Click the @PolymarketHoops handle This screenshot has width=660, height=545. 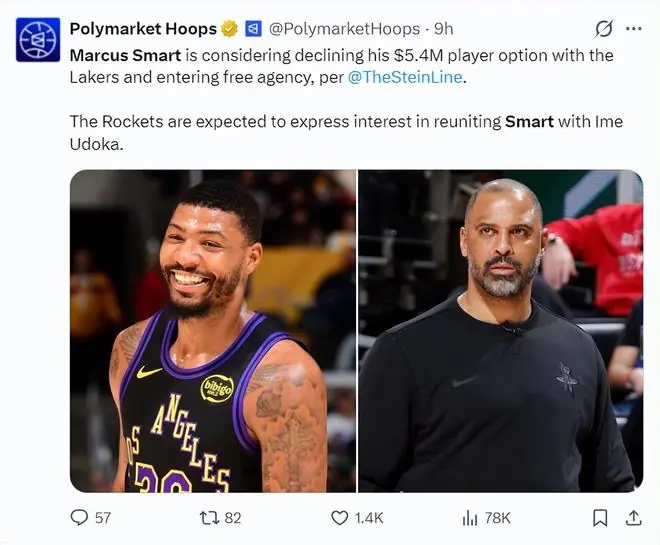[x=344, y=29]
